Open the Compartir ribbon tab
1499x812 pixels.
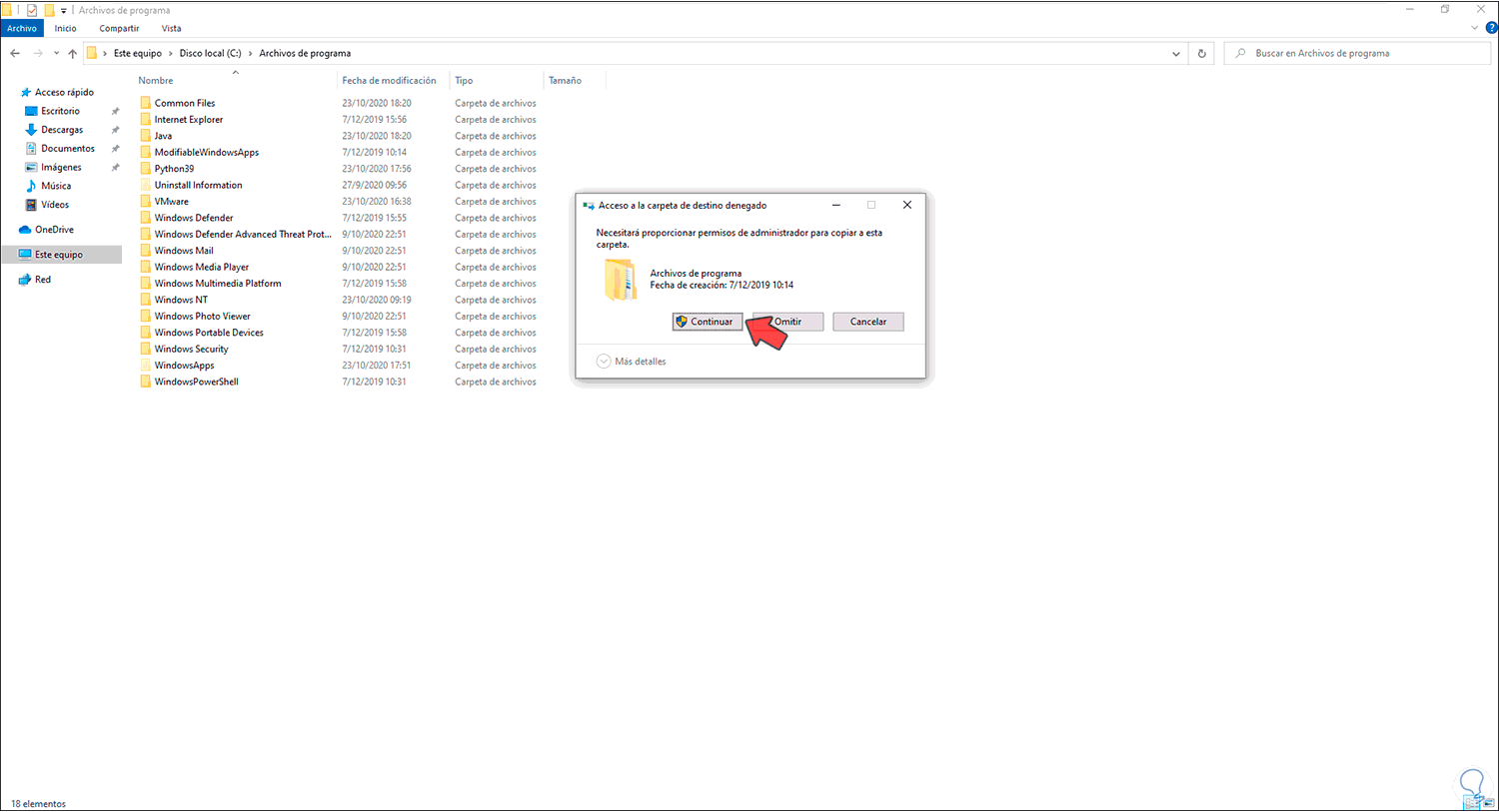(x=119, y=29)
